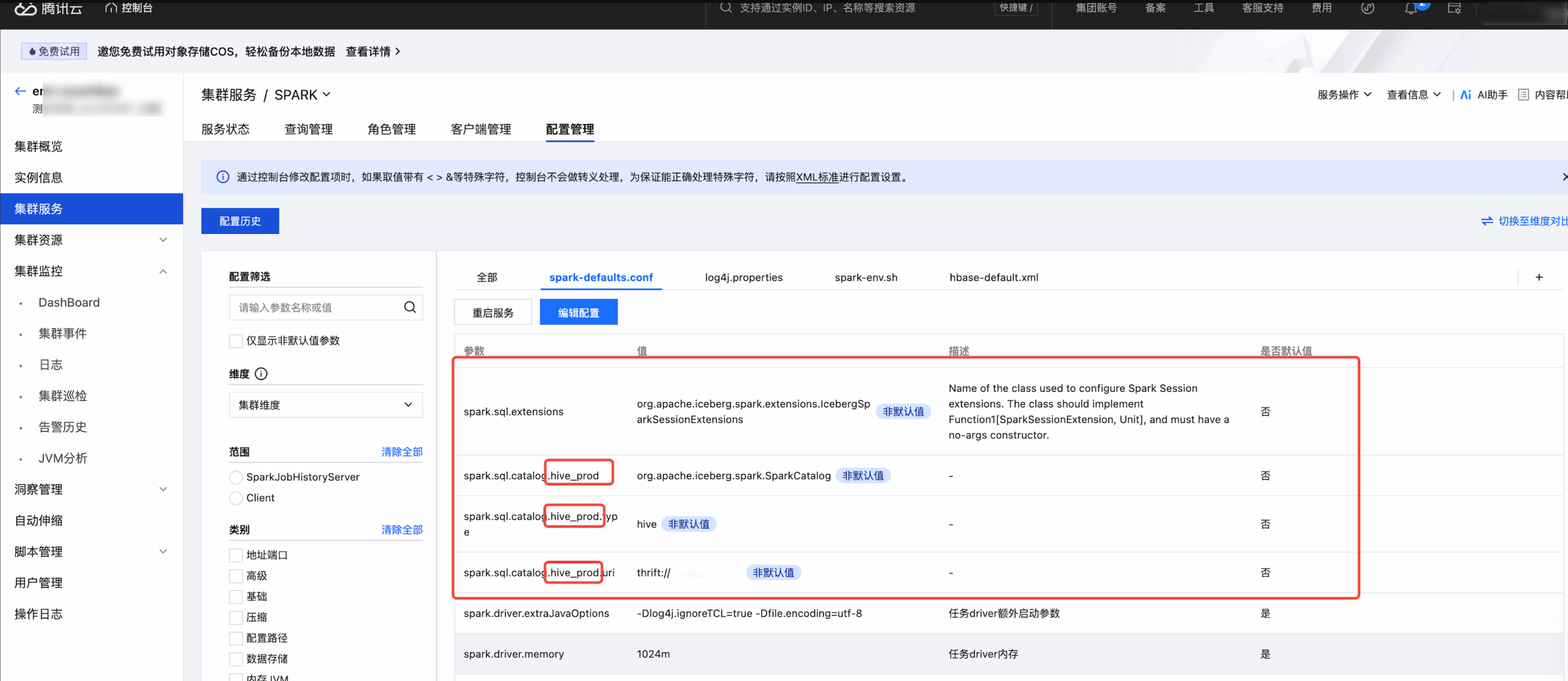Open DashBoard under 集群监控
Image resolution: width=1568 pixels, height=681 pixels.
(x=69, y=302)
